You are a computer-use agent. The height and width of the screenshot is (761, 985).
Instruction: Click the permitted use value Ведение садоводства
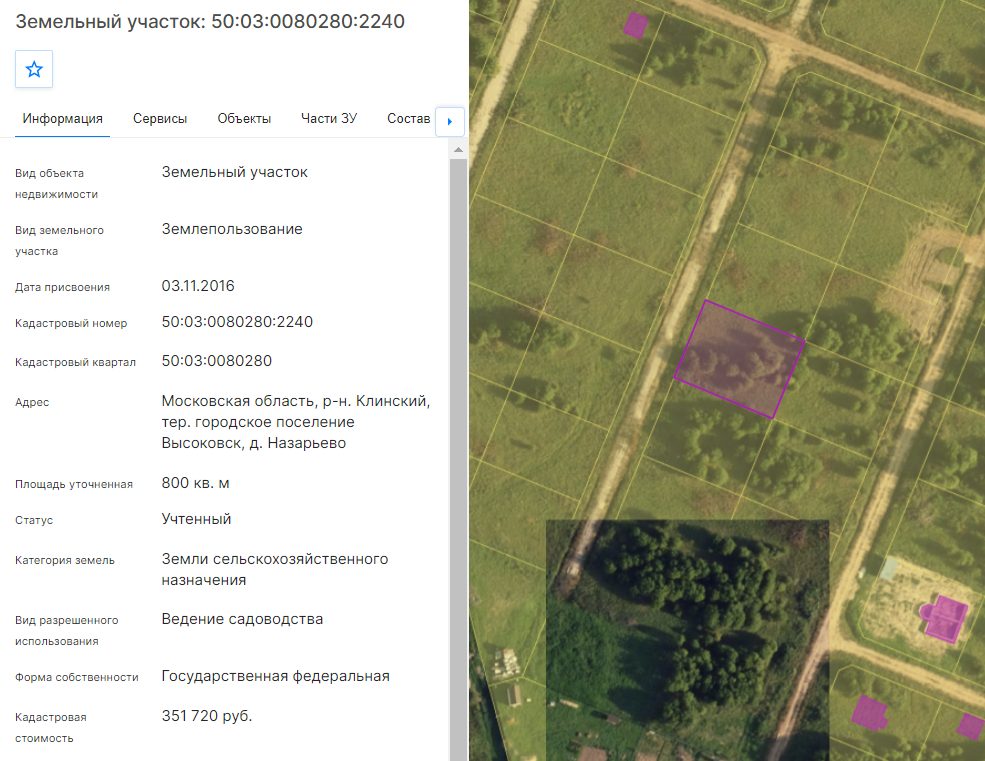pyautogui.click(x=242, y=619)
